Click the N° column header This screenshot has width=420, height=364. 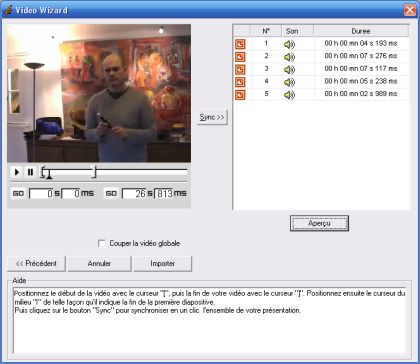pos(266,31)
